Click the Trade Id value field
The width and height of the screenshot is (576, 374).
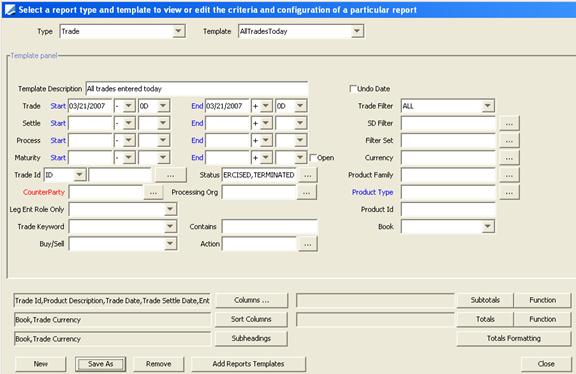(120, 175)
